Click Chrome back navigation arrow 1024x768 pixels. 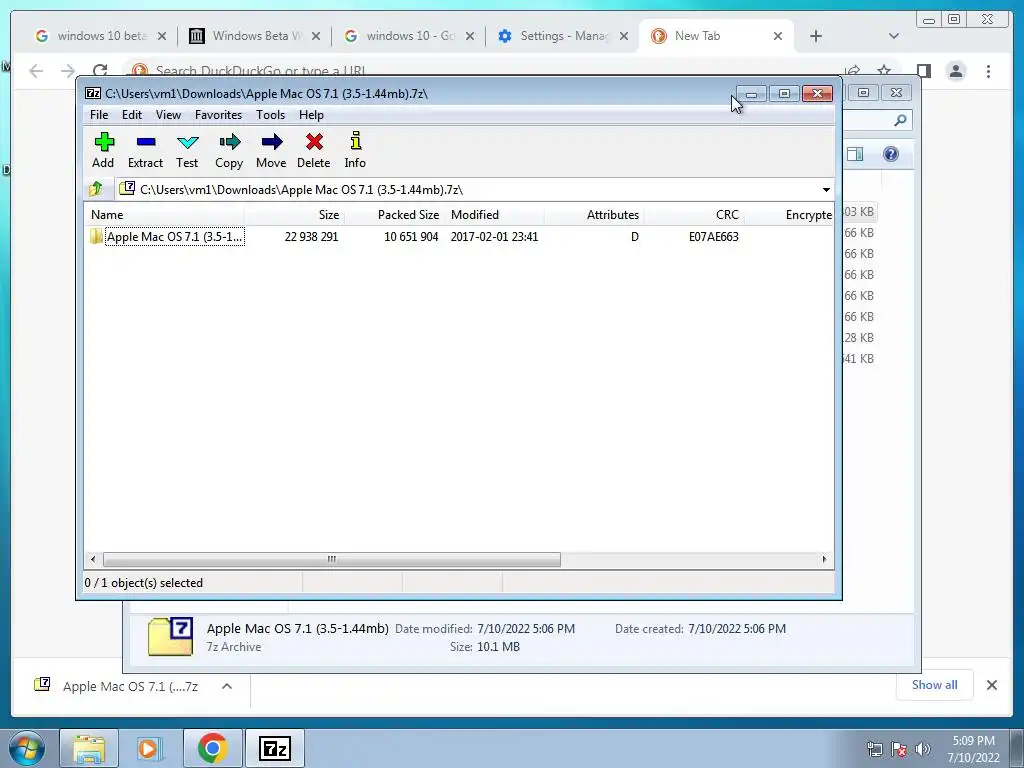tap(36, 71)
